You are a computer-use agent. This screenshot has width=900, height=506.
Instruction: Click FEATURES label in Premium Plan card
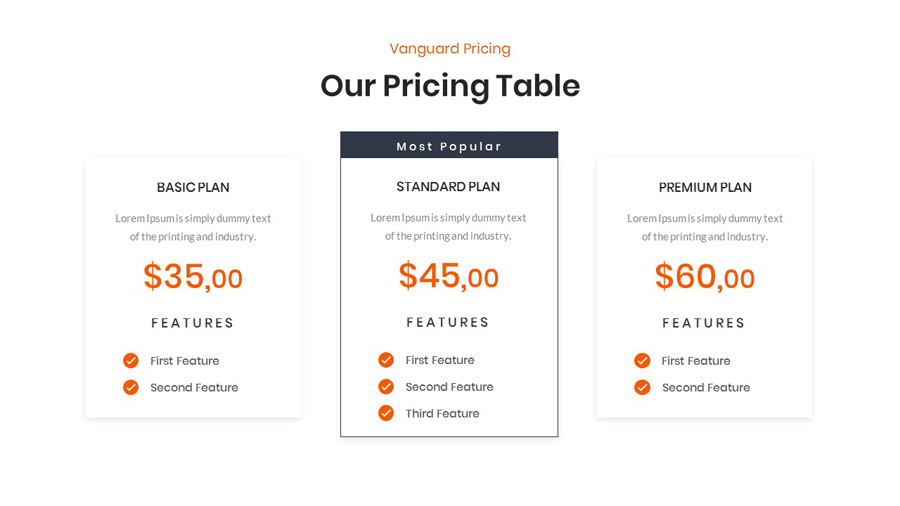(705, 323)
